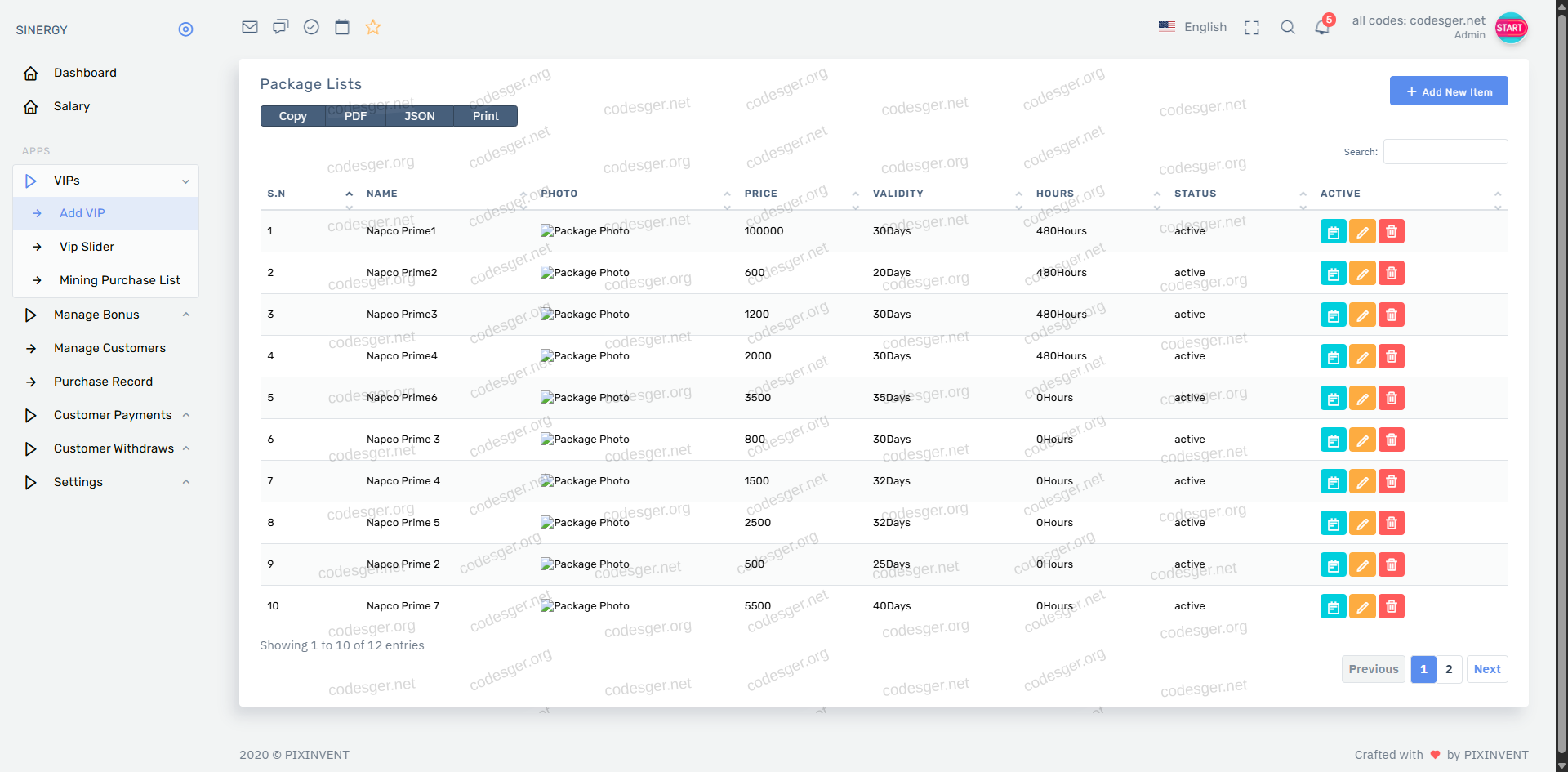Click the yellow star favorites icon
Screen dimensions: 1568x772
coord(373,27)
